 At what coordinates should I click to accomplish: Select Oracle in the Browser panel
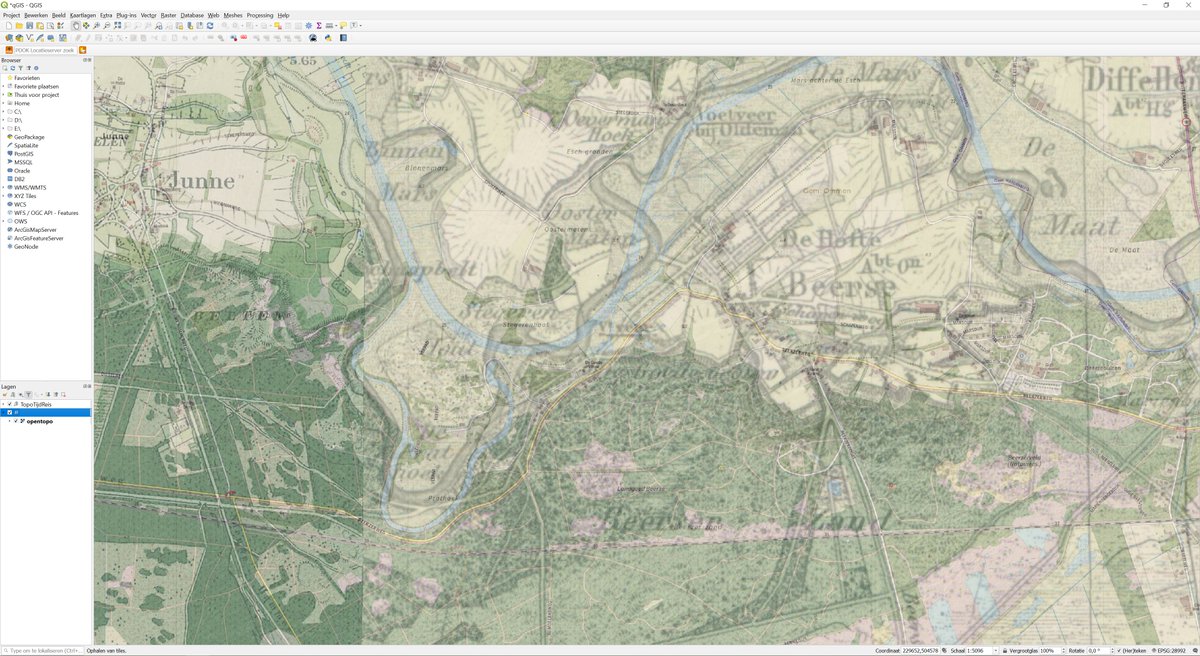coord(20,170)
